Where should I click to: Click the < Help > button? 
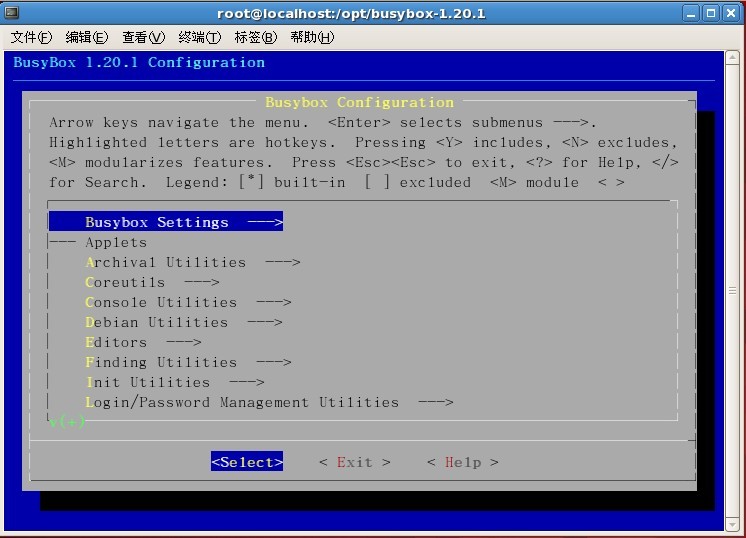coord(463,462)
